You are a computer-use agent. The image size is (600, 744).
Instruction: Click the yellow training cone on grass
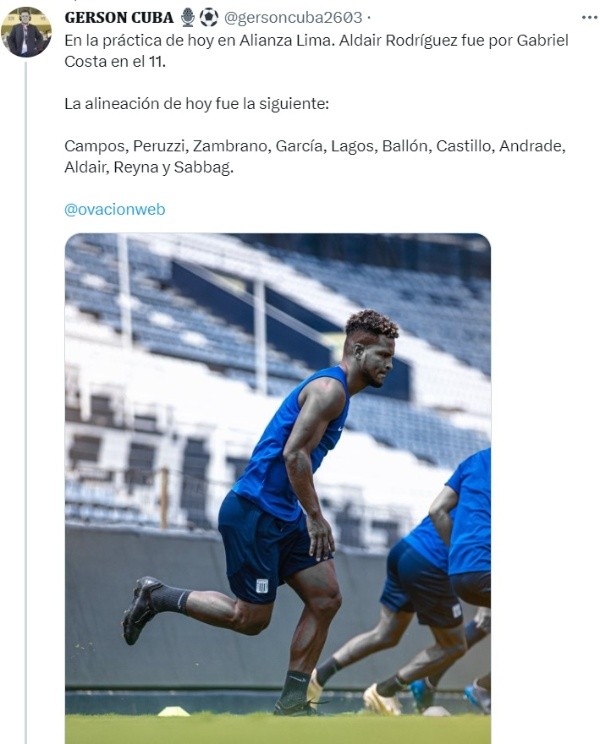[175, 711]
